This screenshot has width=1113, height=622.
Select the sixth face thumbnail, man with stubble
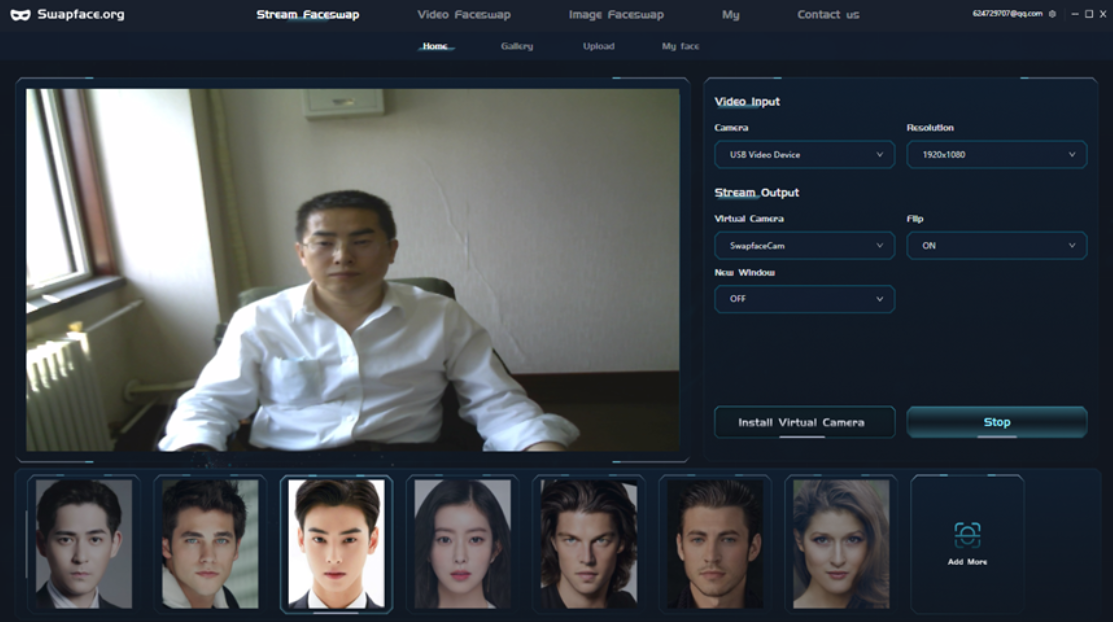715,543
